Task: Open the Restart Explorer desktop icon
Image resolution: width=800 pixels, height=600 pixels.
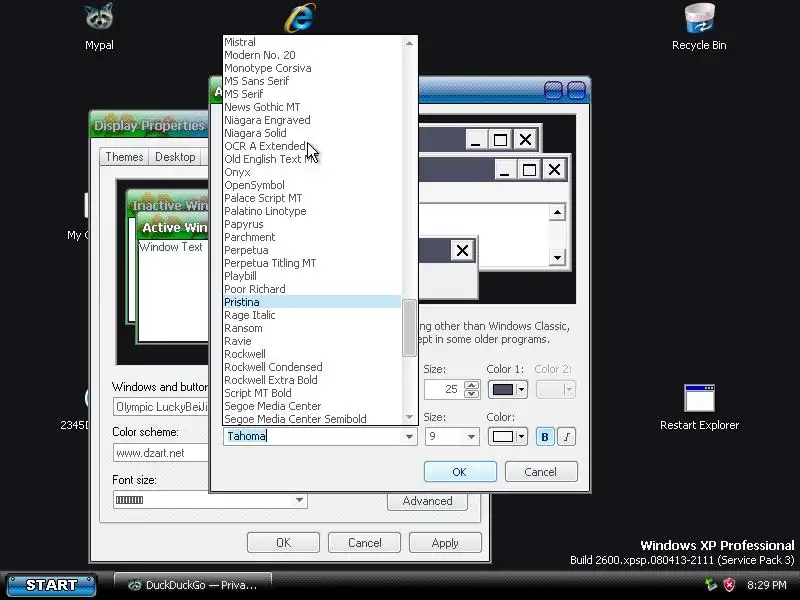Action: 699,408
